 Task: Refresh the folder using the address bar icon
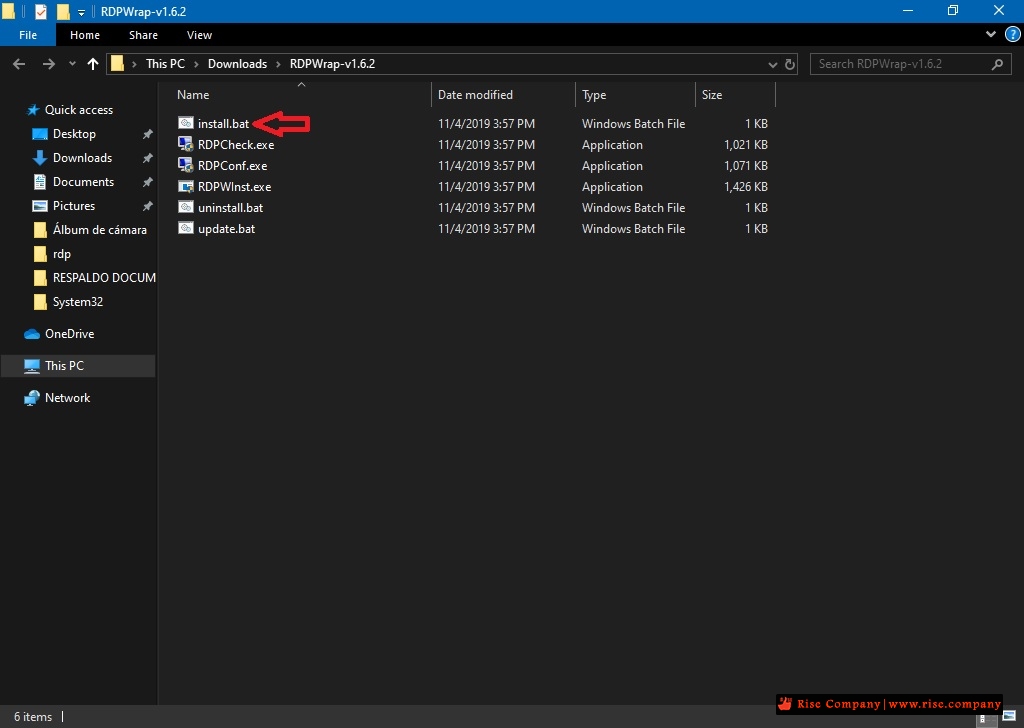click(790, 64)
